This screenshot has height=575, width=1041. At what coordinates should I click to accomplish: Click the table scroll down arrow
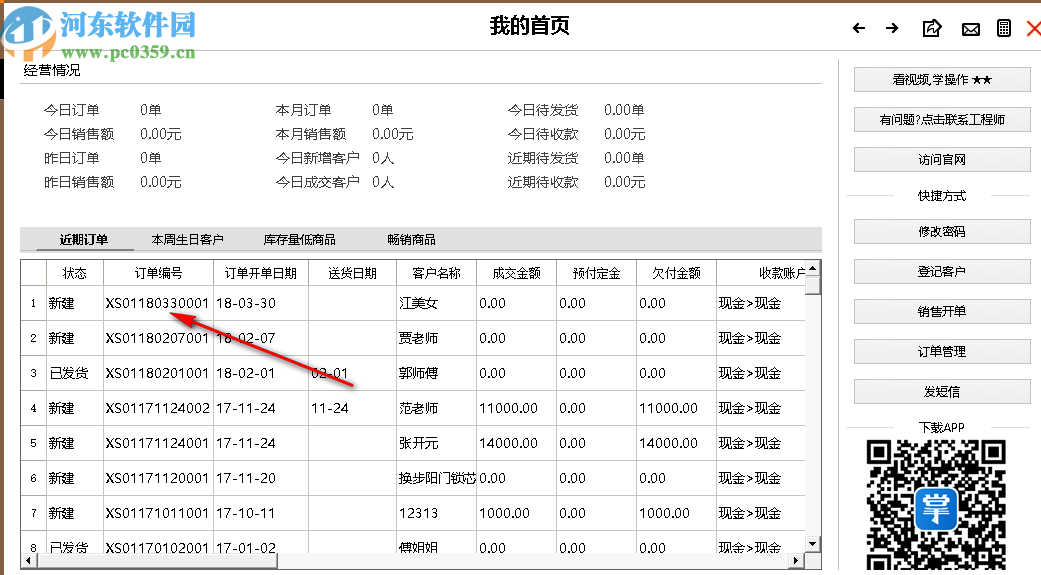pyautogui.click(x=813, y=544)
